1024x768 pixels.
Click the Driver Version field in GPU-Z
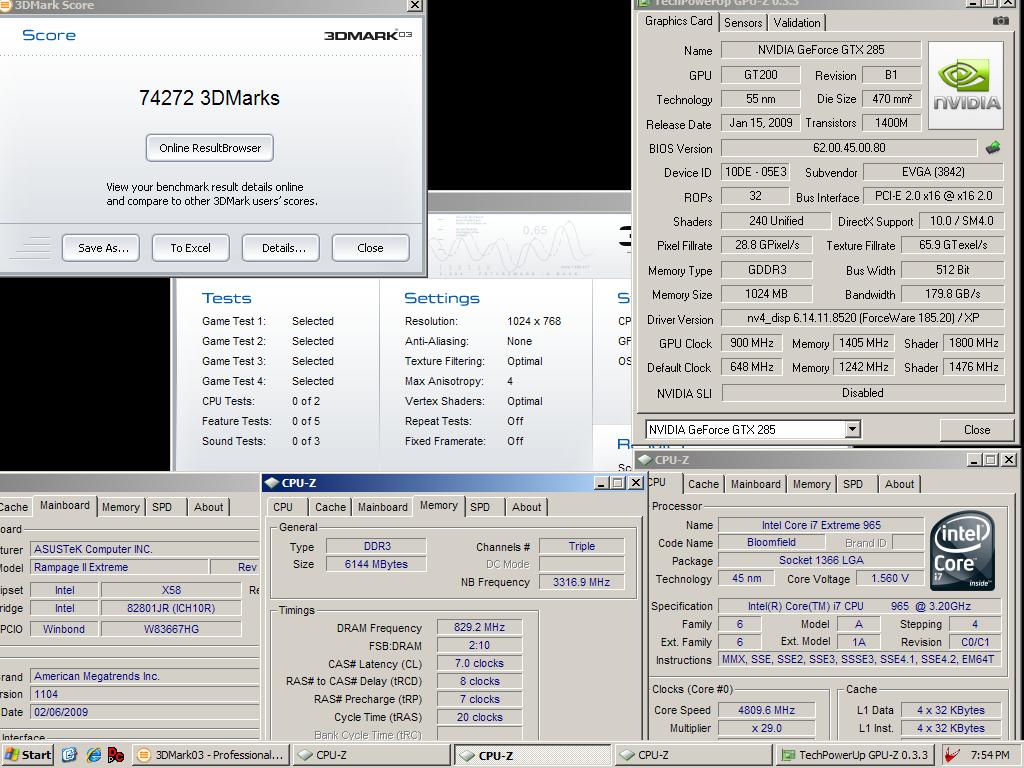click(862, 318)
